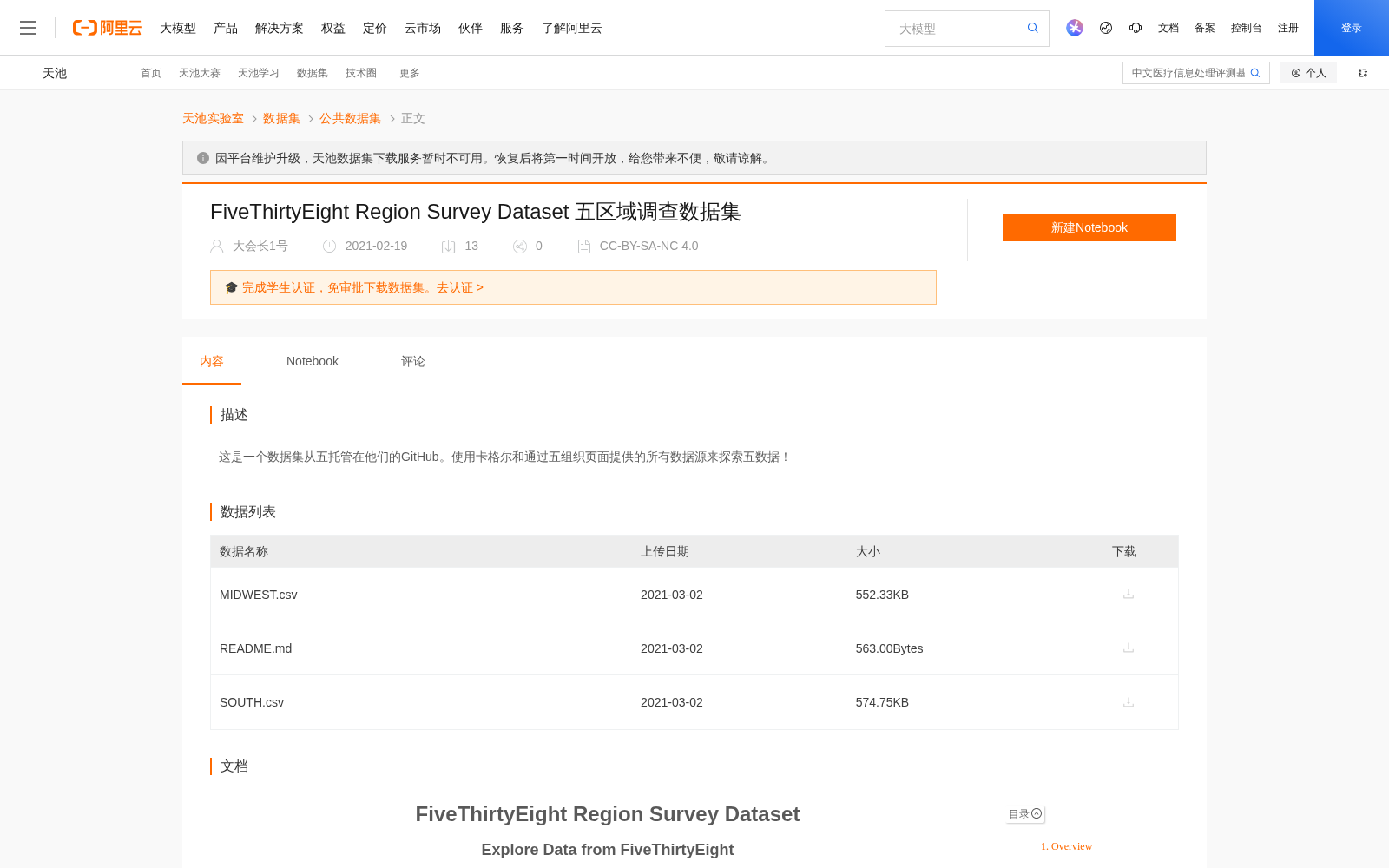
Task: Click the 天池 brand title
Action: [x=55, y=73]
